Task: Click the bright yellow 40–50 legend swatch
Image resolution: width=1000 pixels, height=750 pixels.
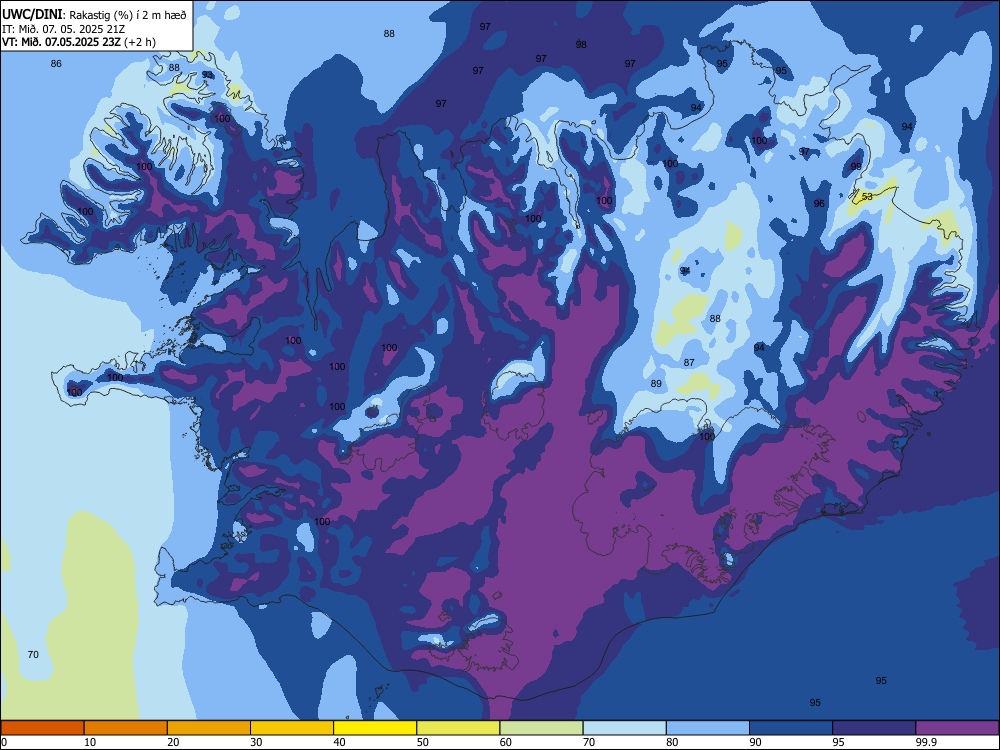Action: [375, 728]
